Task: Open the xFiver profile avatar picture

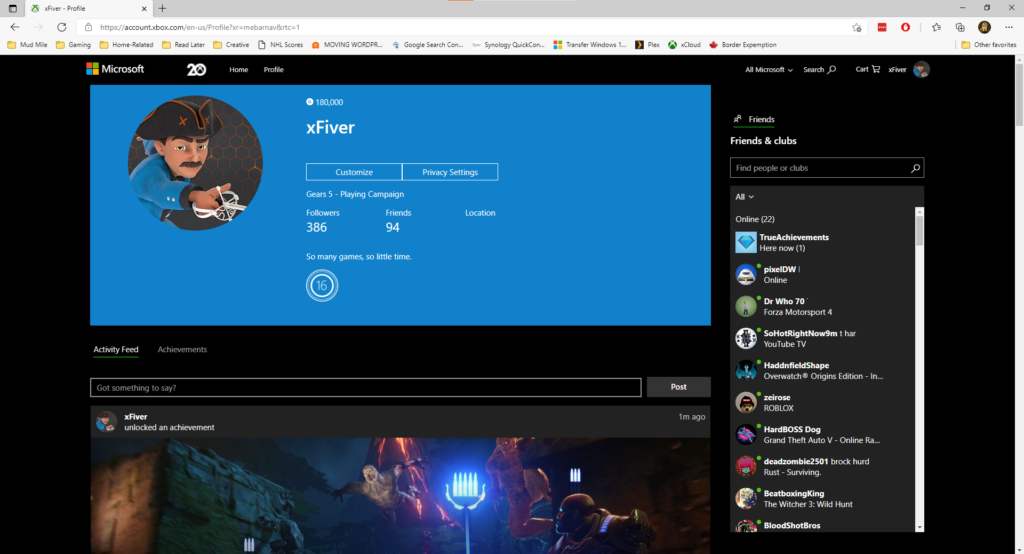Action: click(x=195, y=164)
